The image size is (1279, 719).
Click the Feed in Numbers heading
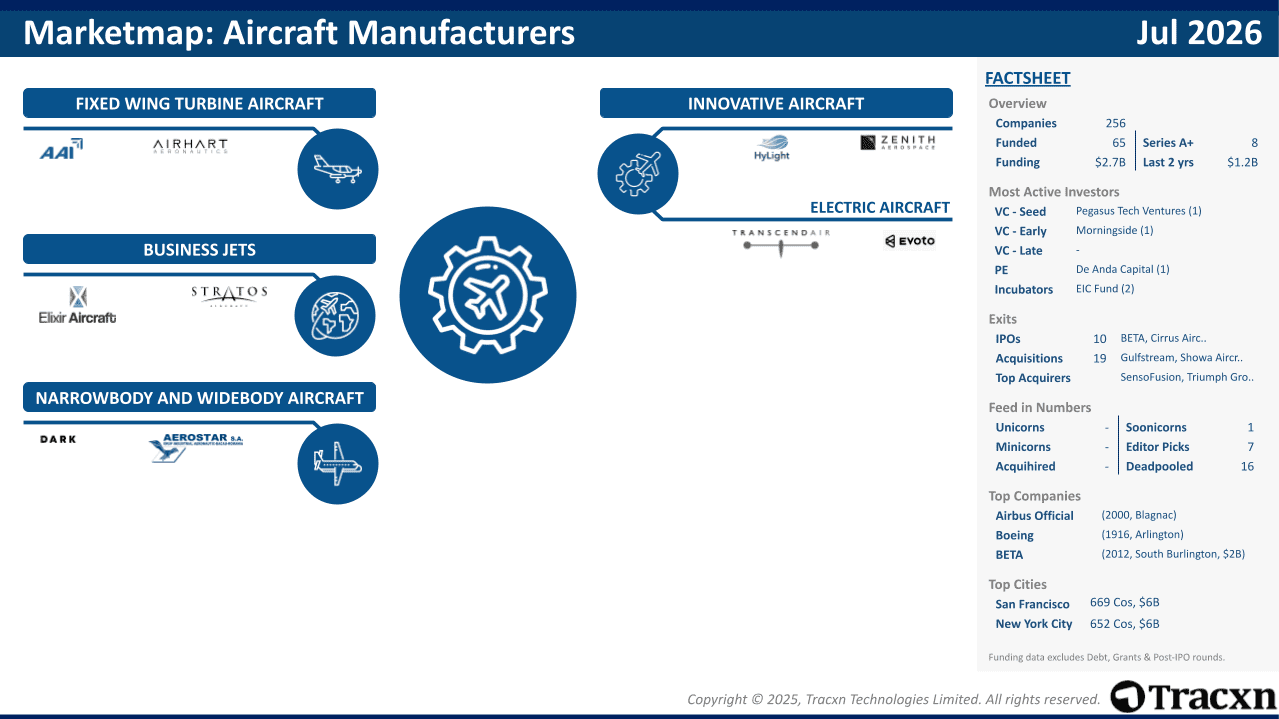click(1039, 408)
